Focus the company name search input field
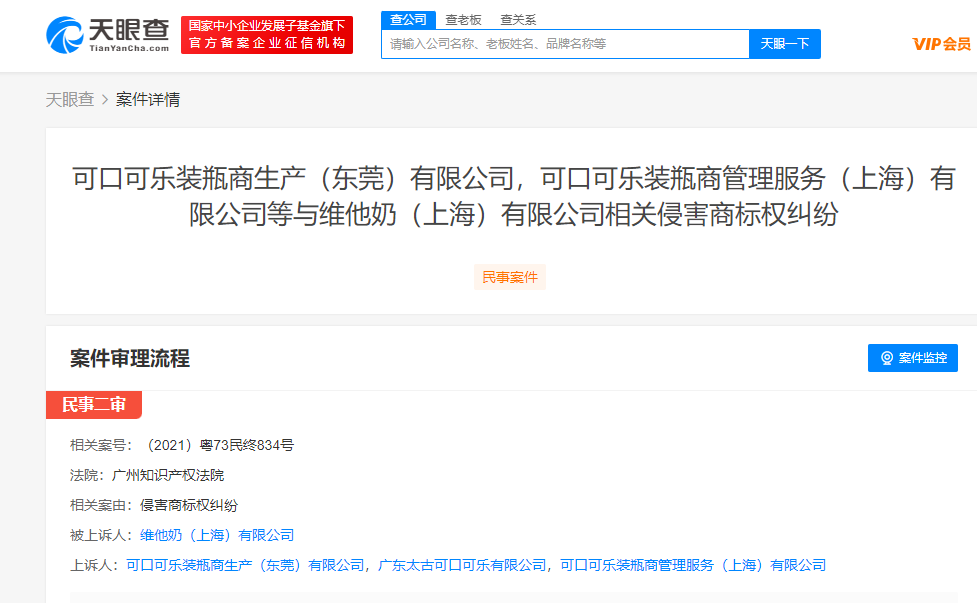This screenshot has height=603, width=977. coord(565,44)
